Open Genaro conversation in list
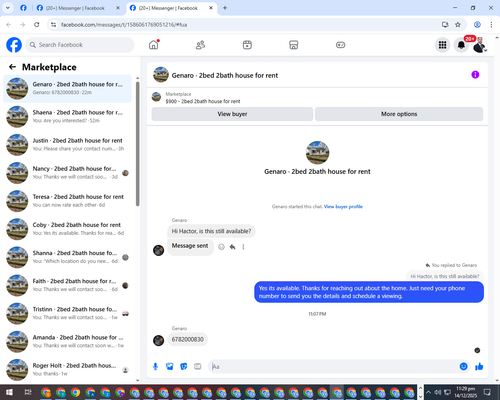 (67, 89)
